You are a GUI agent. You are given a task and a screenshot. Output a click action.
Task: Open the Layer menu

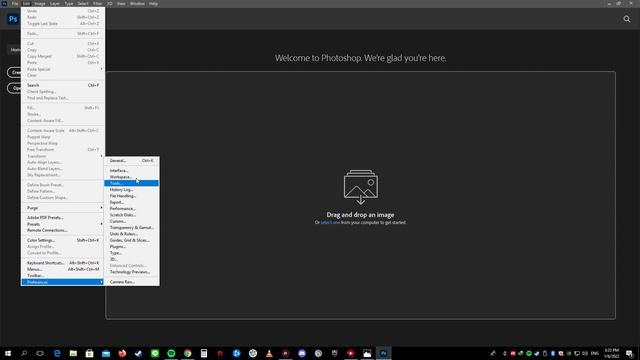coord(55,3)
